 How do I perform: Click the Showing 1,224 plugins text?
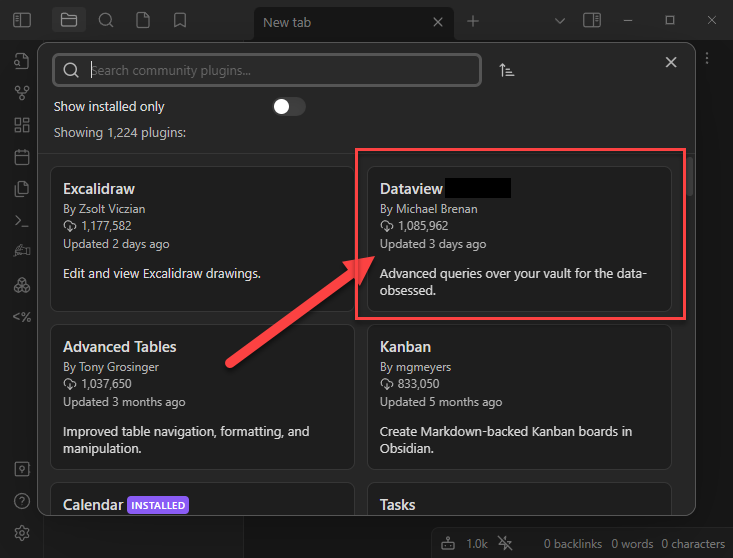tap(120, 133)
